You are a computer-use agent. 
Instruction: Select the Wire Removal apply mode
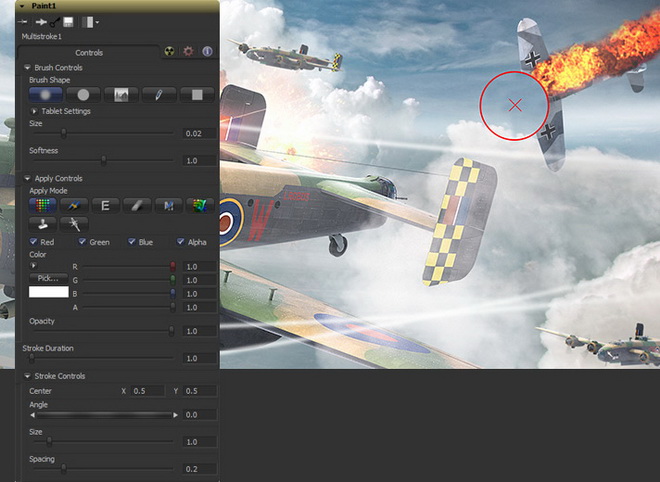click(x=74, y=224)
